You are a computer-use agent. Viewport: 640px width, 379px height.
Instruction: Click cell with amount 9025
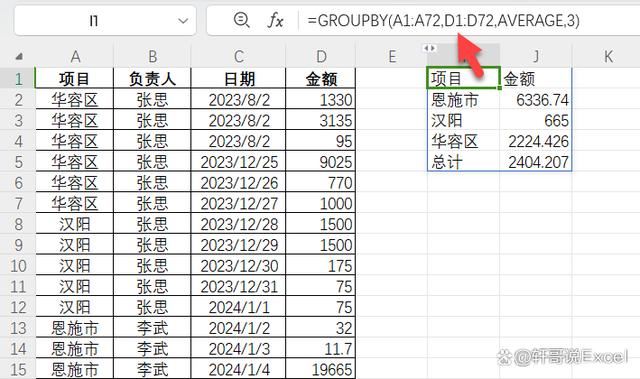(321, 162)
